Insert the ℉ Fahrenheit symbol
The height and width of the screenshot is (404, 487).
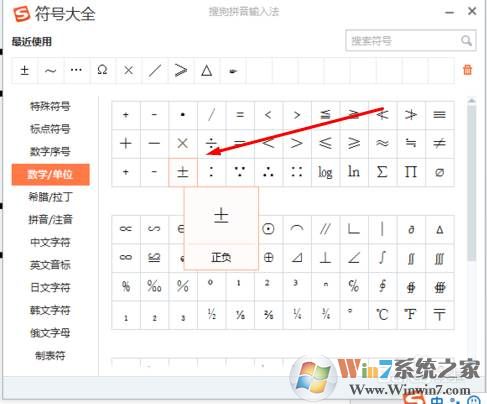[411, 315]
